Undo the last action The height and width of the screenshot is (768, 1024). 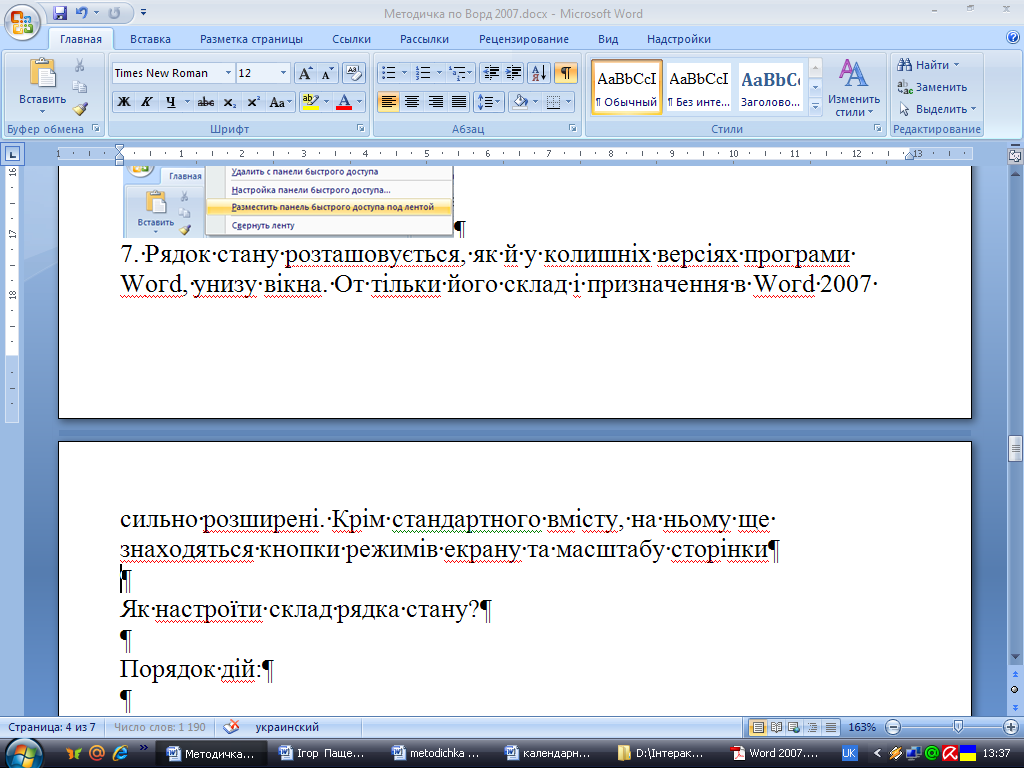click(81, 12)
